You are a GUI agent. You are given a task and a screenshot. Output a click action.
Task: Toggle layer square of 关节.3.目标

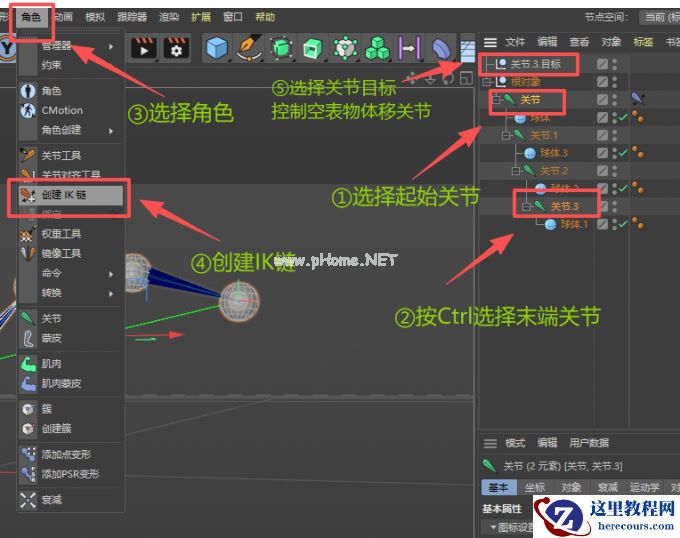click(x=602, y=64)
